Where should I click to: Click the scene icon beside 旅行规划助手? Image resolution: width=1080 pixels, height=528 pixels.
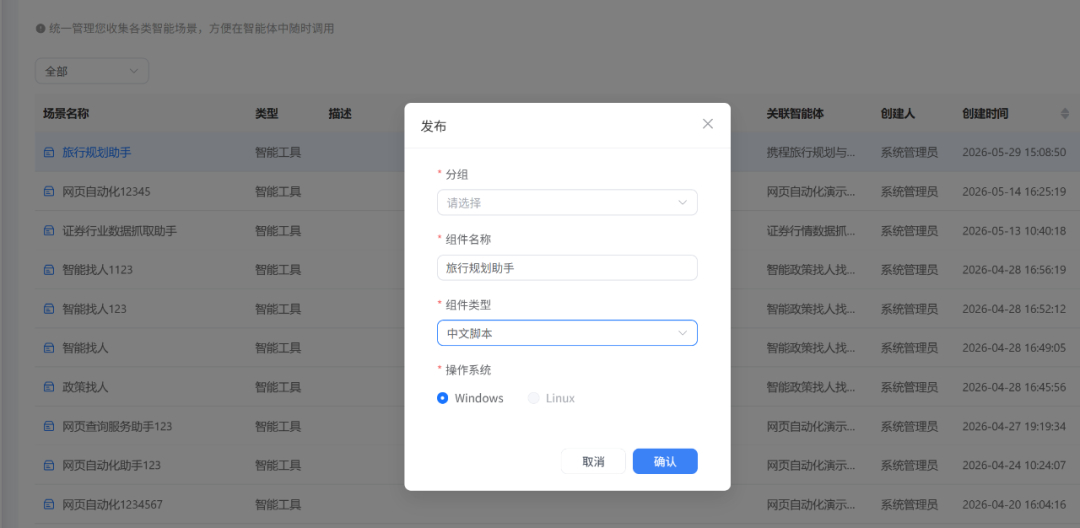tap(49, 153)
